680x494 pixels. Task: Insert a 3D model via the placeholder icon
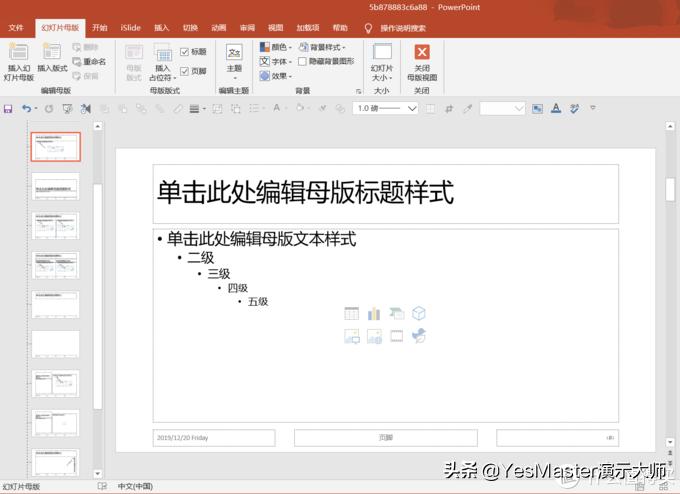419,314
